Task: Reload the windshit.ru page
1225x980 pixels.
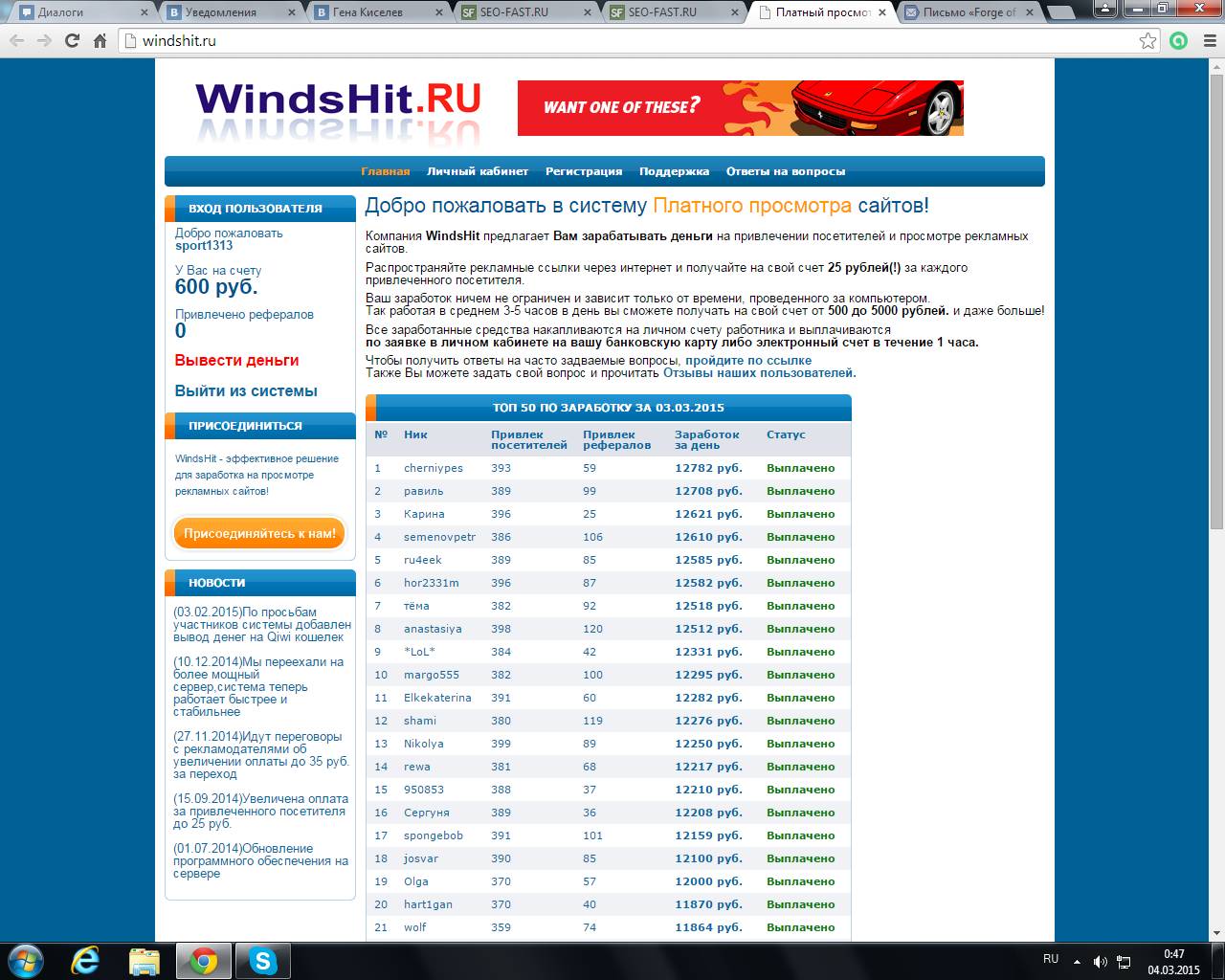Action: 72,41
